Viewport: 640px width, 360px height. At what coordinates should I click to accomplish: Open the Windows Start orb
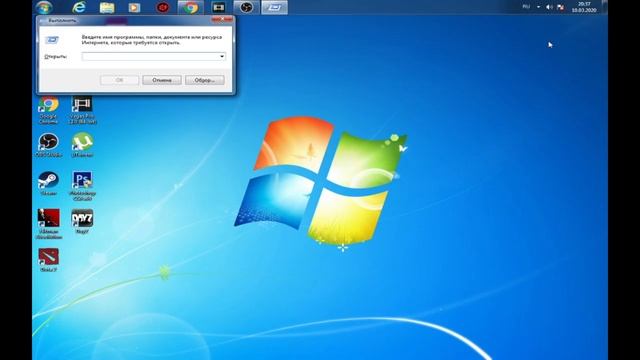pyautogui.click(x=44, y=7)
